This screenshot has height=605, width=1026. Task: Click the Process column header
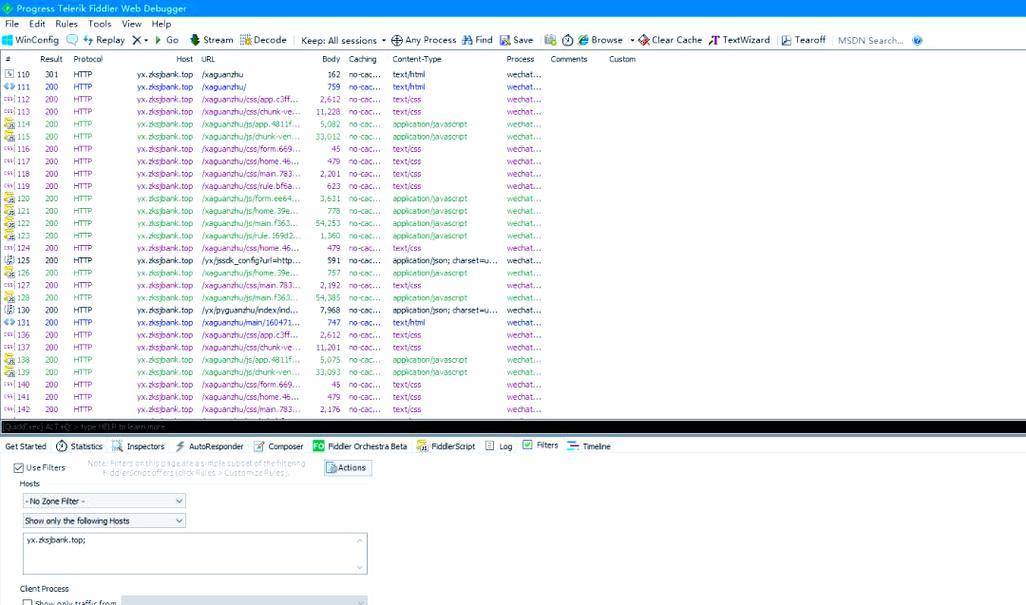point(520,59)
